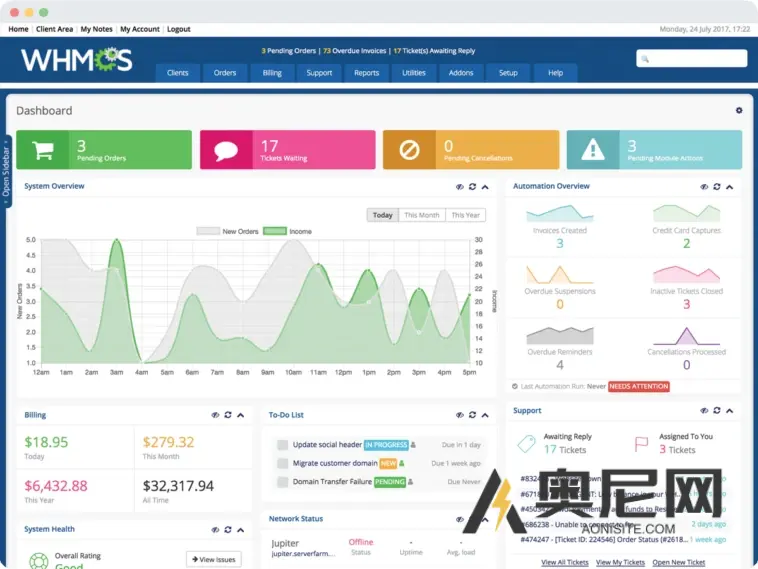This screenshot has width=758, height=569.
Task: Open the Support menu
Action: [319, 73]
